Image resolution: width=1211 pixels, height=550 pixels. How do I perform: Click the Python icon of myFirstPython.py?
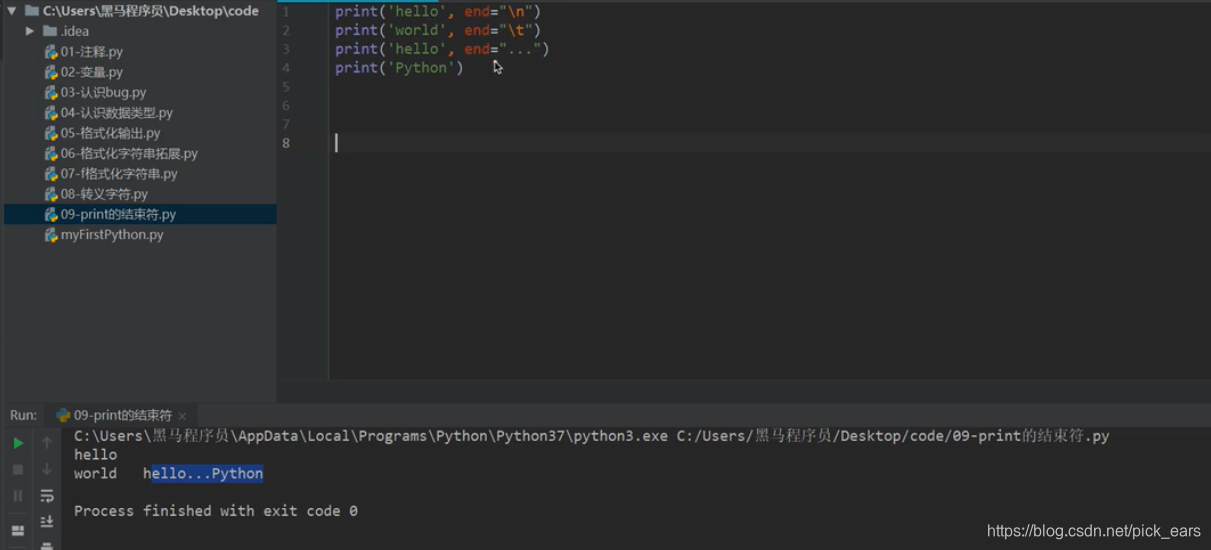pyautogui.click(x=51, y=235)
